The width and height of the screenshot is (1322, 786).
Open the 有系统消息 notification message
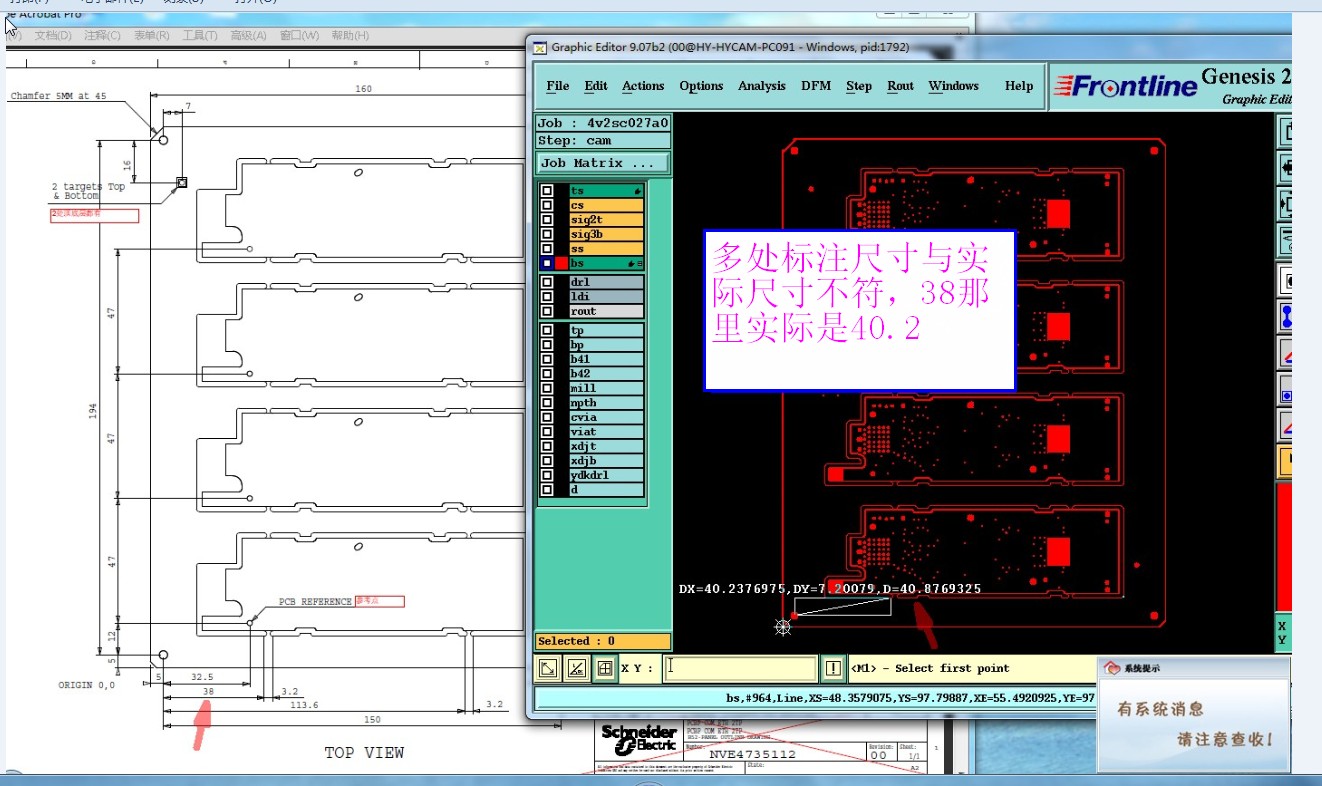click(1161, 709)
